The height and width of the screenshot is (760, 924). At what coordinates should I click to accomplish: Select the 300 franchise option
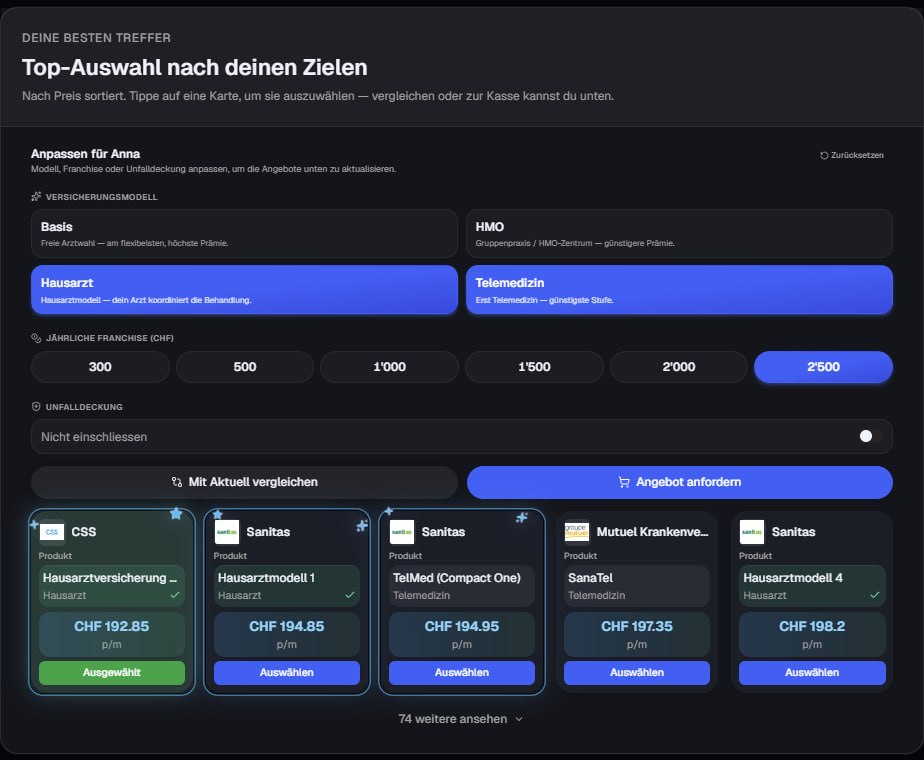click(100, 367)
